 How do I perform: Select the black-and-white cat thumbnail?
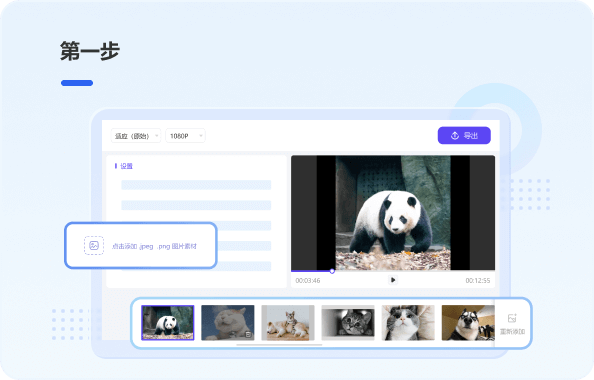click(x=348, y=323)
